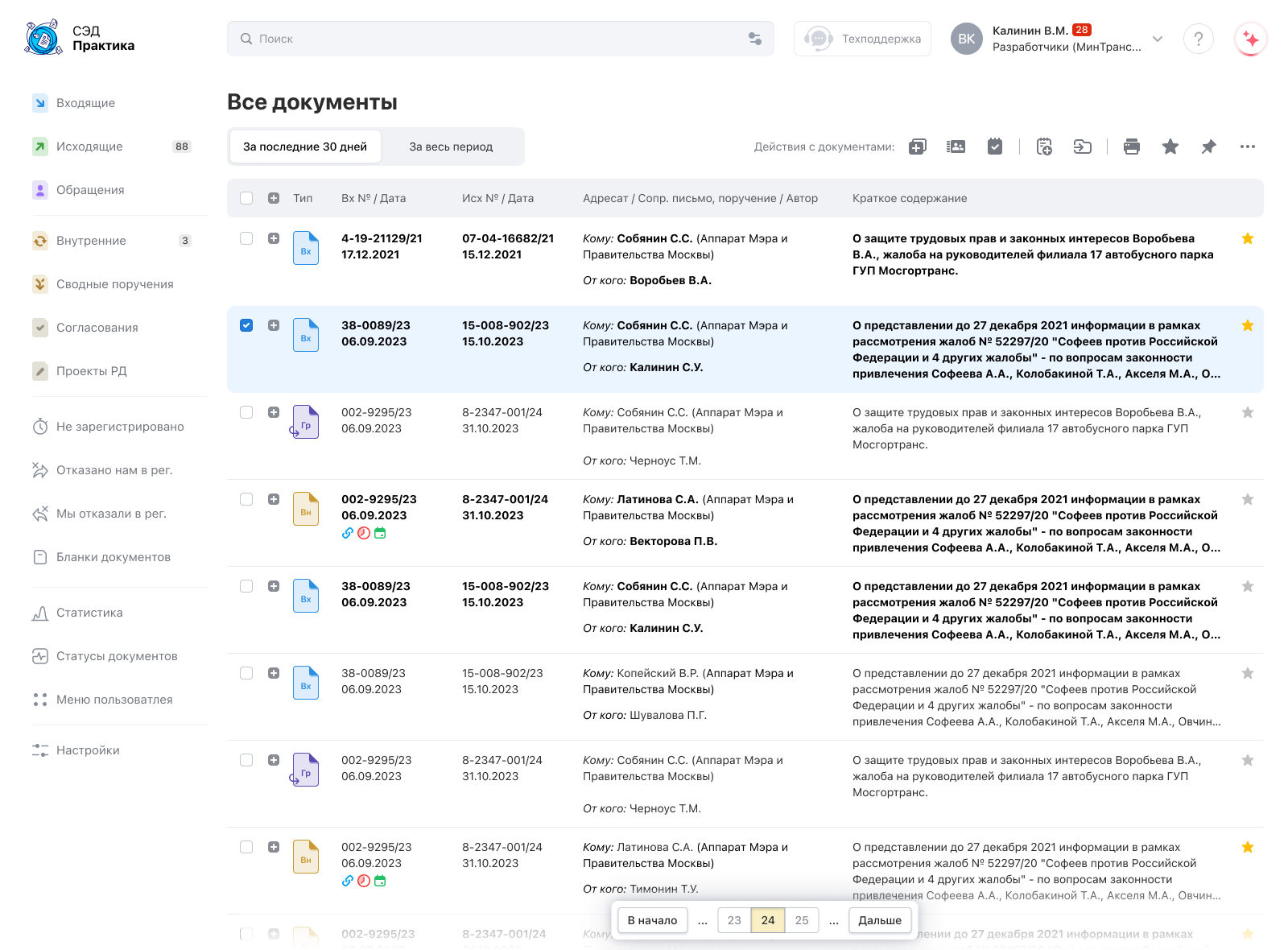This screenshot has width=1288, height=950.
Task: Click the contacts list action icon
Action: coord(956,147)
